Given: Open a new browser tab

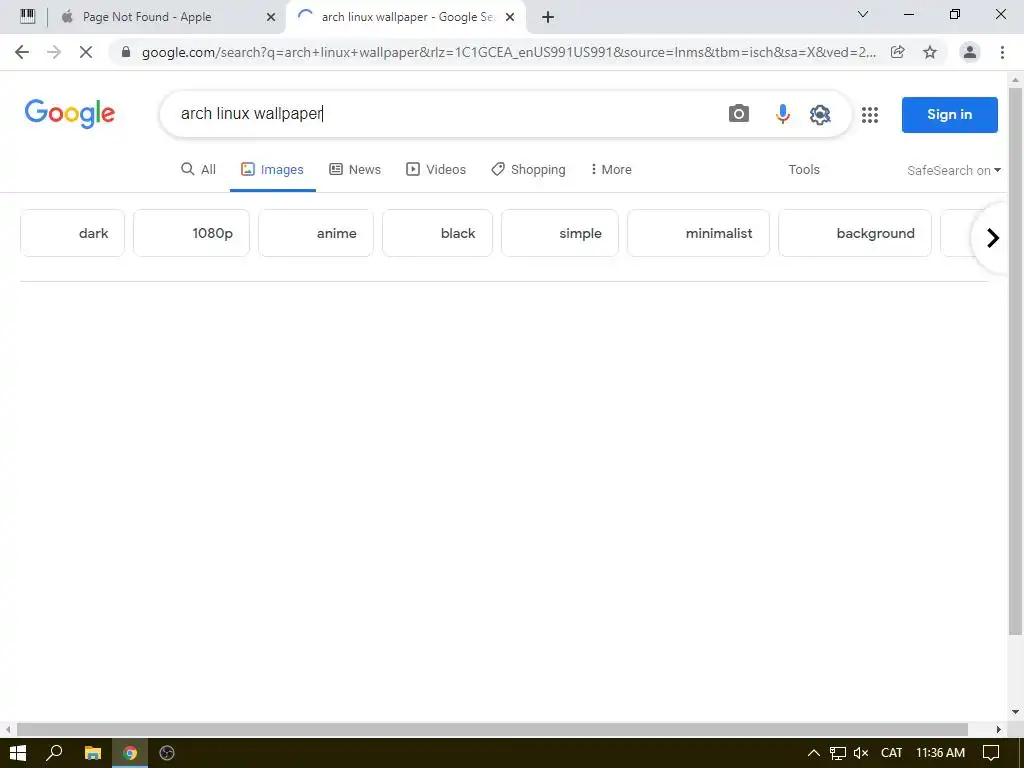Looking at the screenshot, I should click(548, 17).
